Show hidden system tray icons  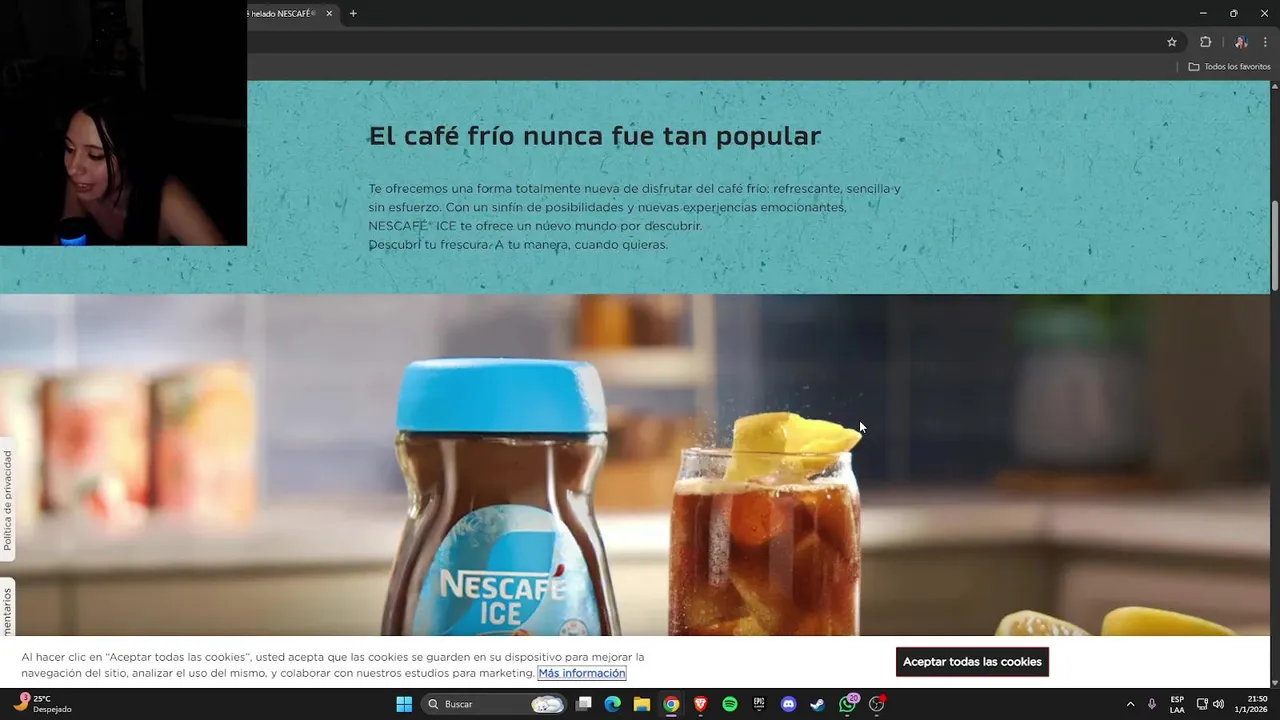(1130, 704)
